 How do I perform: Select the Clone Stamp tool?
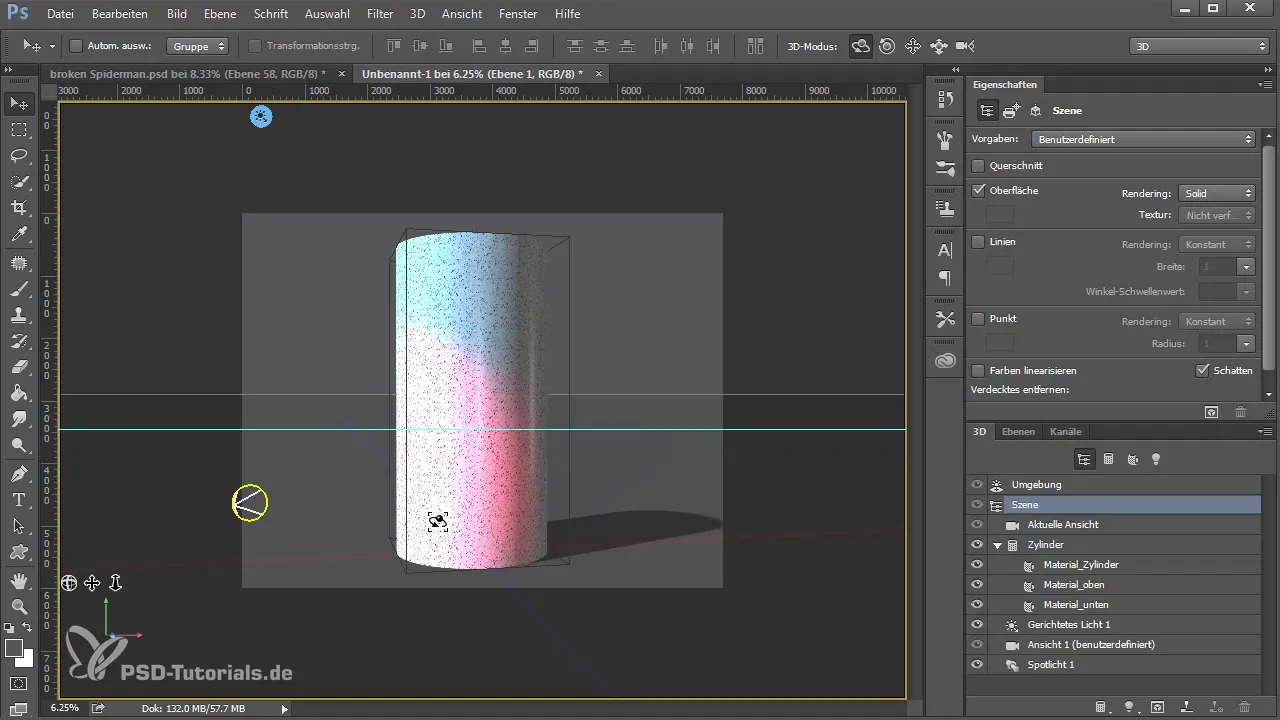pyautogui.click(x=19, y=315)
